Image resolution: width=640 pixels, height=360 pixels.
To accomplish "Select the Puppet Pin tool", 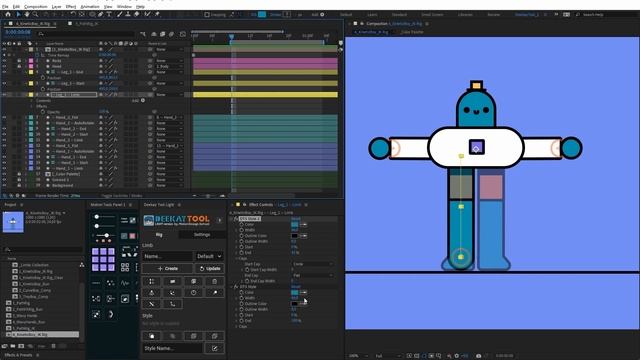I will [x=157, y=14].
